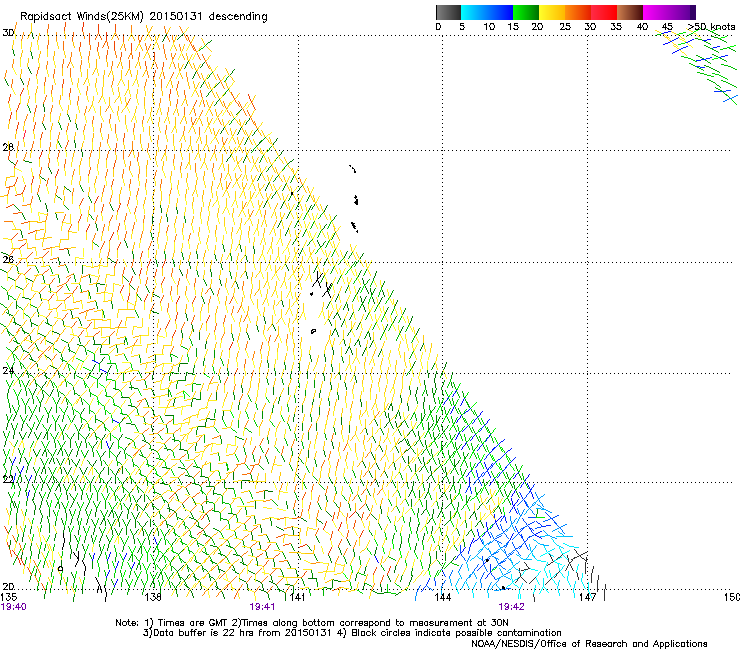Click the purple time label '19:42'
The height and width of the screenshot is (650, 740).
click(x=512, y=607)
